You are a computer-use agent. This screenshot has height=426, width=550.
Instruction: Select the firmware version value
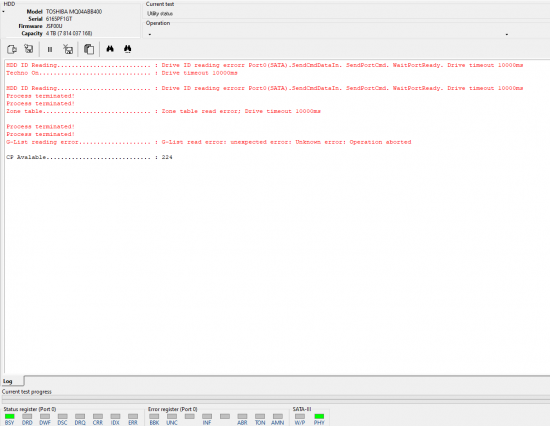pyautogui.click(x=54, y=26)
